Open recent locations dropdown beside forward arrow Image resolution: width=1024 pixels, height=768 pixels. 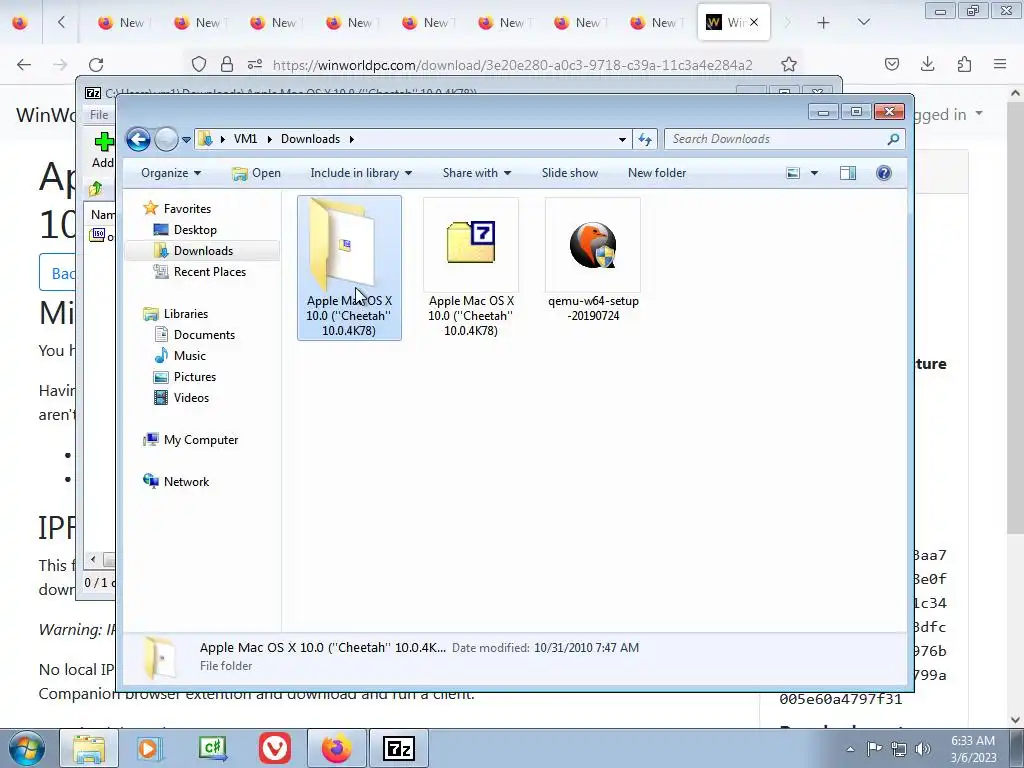pos(186,139)
